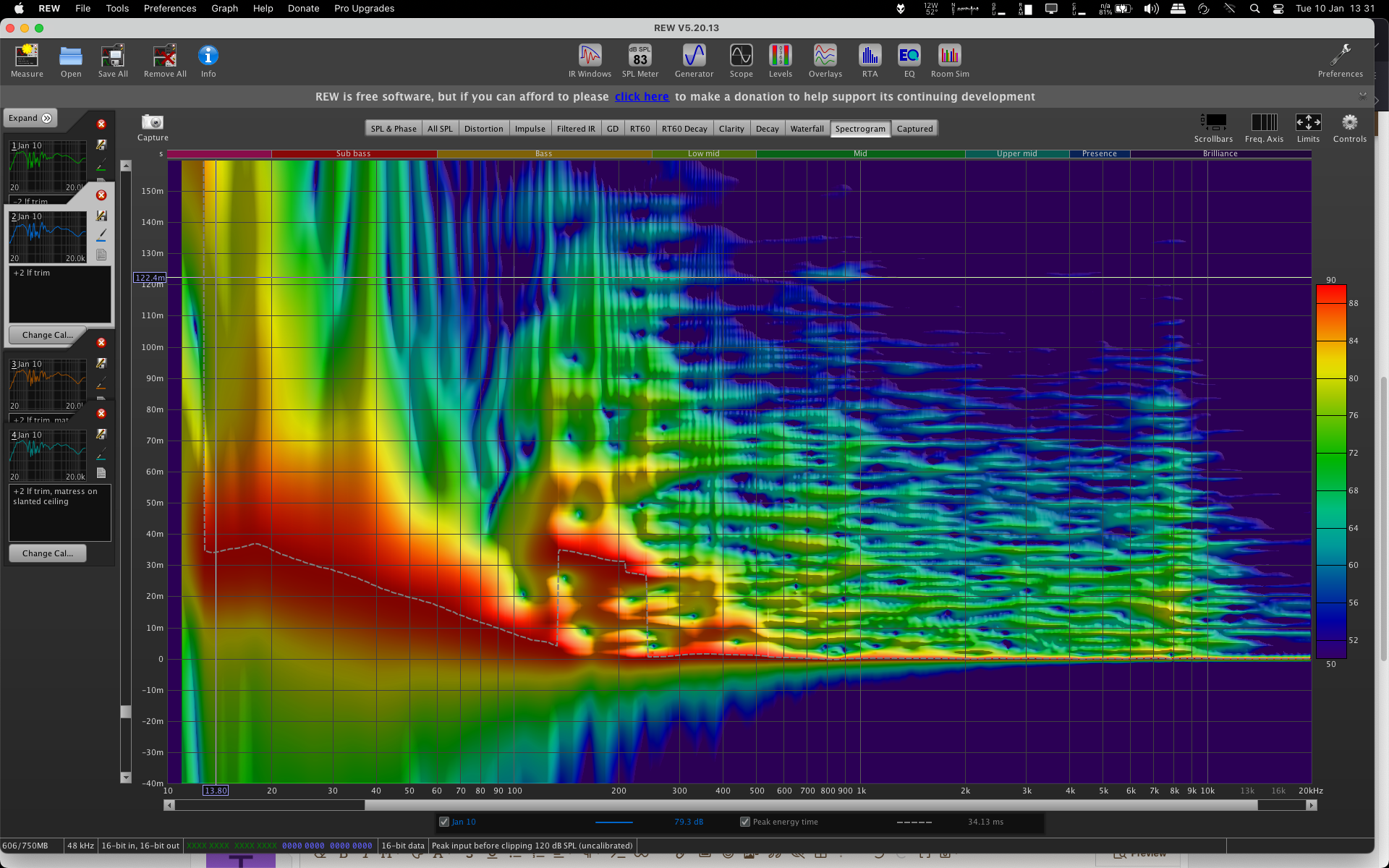Open notes icon for measurement 2
This screenshot has width=1389, height=868.
tap(101, 255)
